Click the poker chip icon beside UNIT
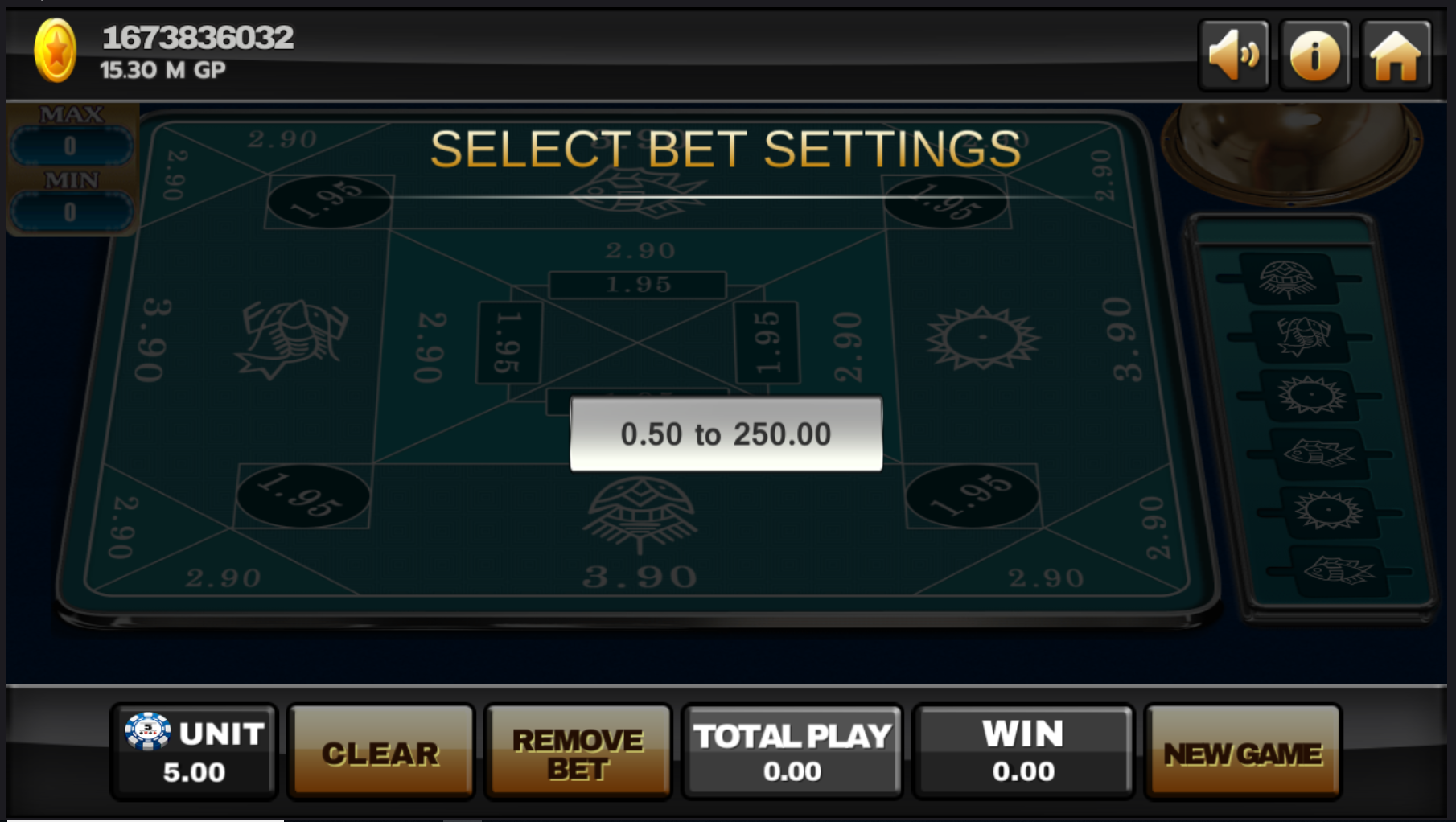This screenshot has width=1456, height=822. (147, 731)
